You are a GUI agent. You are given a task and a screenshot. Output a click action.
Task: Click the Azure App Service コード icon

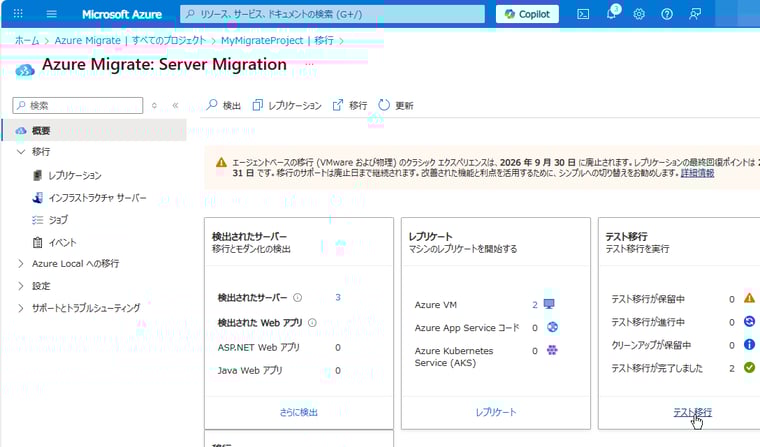pyautogui.click(x=552, y=327)
